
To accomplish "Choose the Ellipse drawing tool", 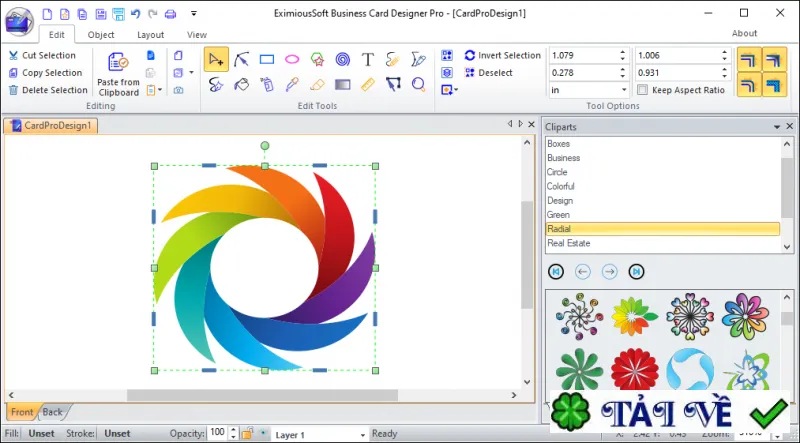I will coord(292,59).
